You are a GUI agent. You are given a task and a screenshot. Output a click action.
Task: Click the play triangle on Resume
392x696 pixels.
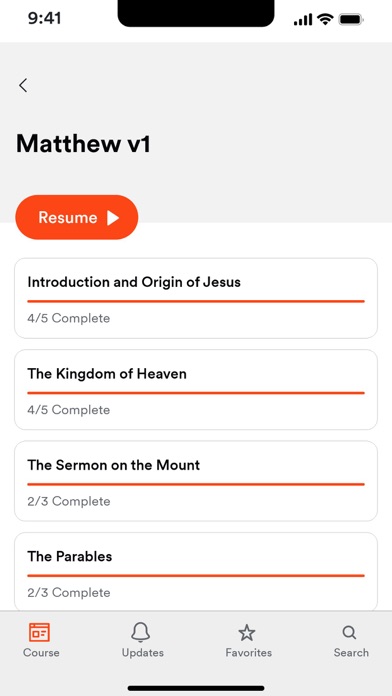113,218
